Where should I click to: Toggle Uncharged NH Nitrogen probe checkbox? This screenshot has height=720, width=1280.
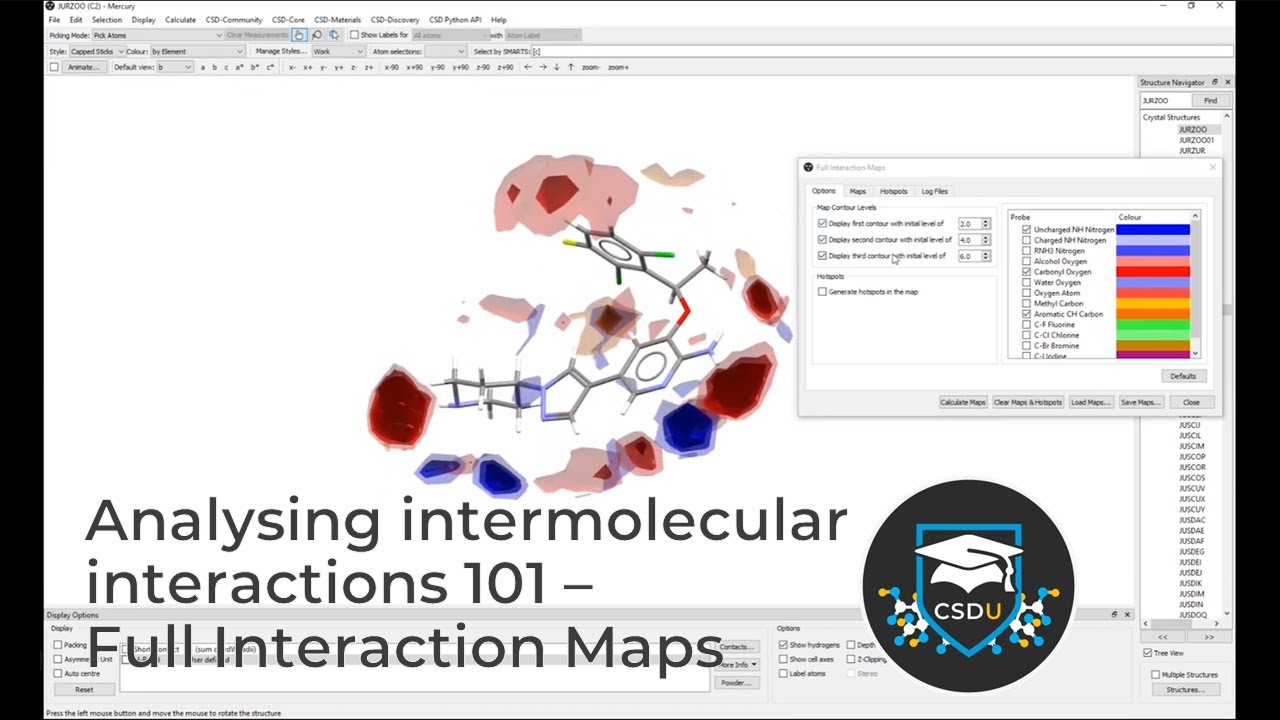tap(1027, 229)
